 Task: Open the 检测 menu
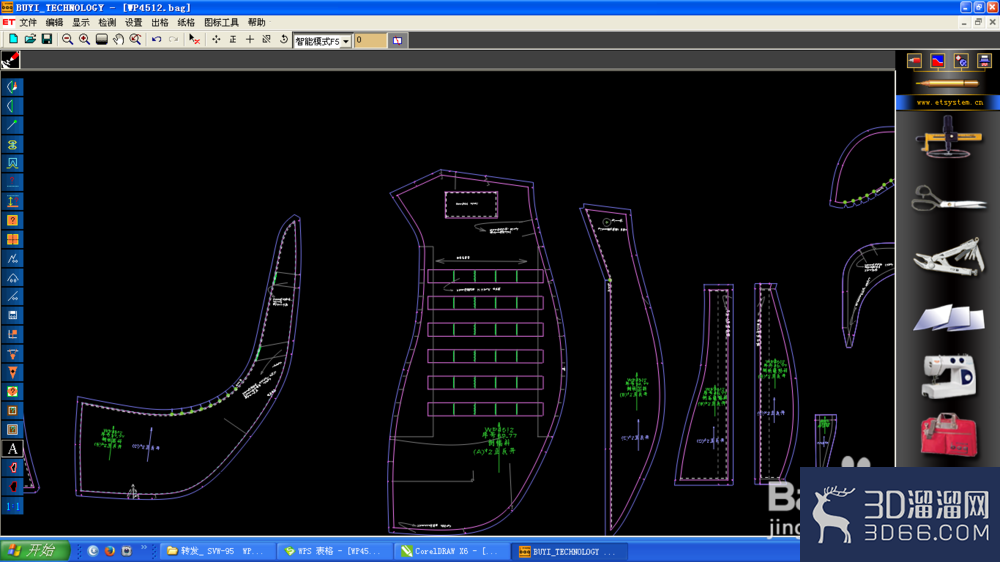107,22
